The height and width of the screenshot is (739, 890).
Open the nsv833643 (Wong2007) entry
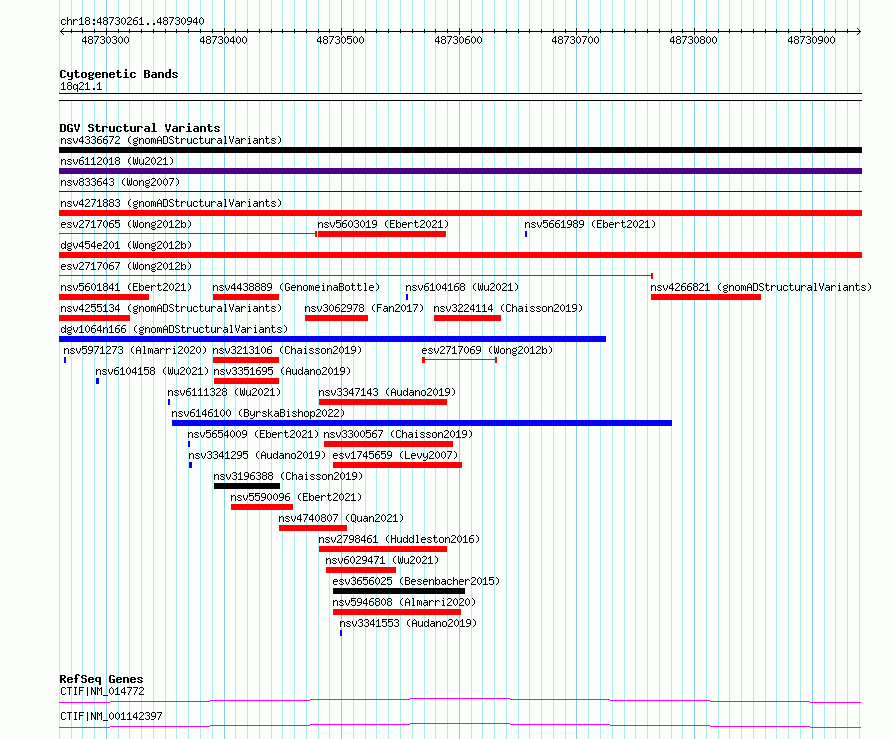click(120, 182)
